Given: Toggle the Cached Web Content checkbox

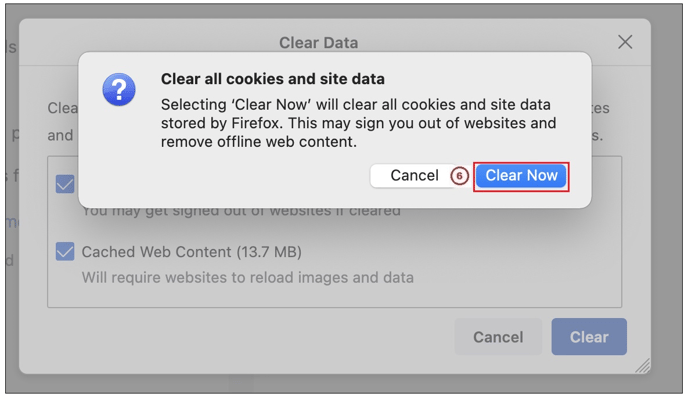Looking at the screenshot, I should pos(65,252).
